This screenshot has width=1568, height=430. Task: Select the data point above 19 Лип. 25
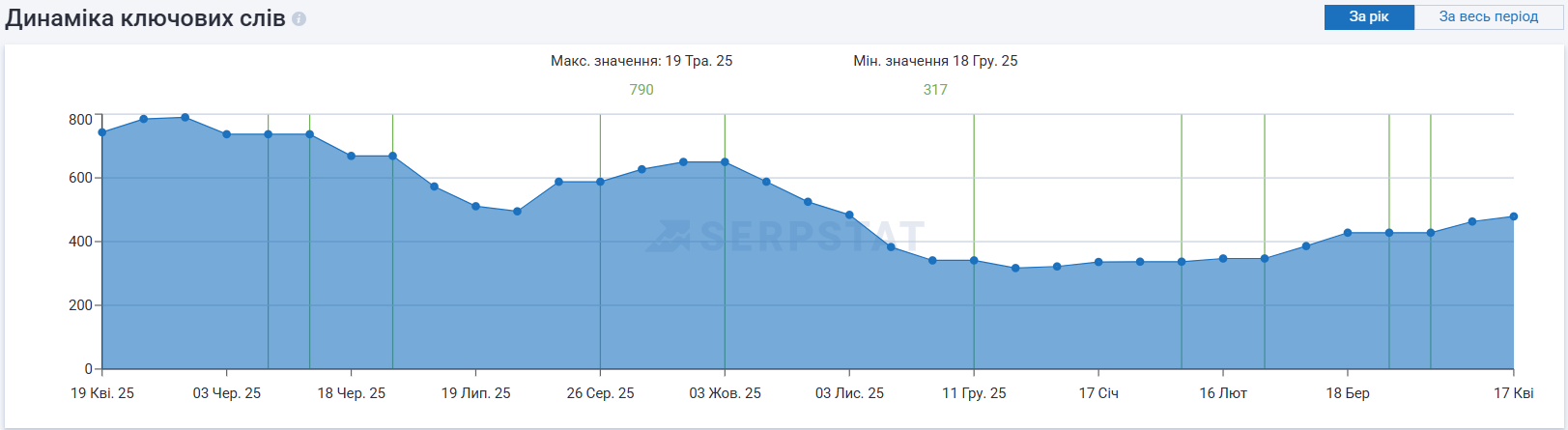pos(475,206)
